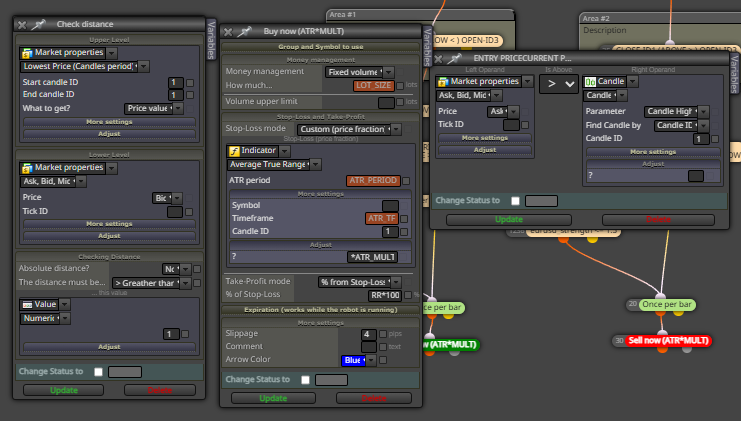Toggle Change Status to checkbox in Buy now
The image size is (741, 421).
tap(305, 380)
